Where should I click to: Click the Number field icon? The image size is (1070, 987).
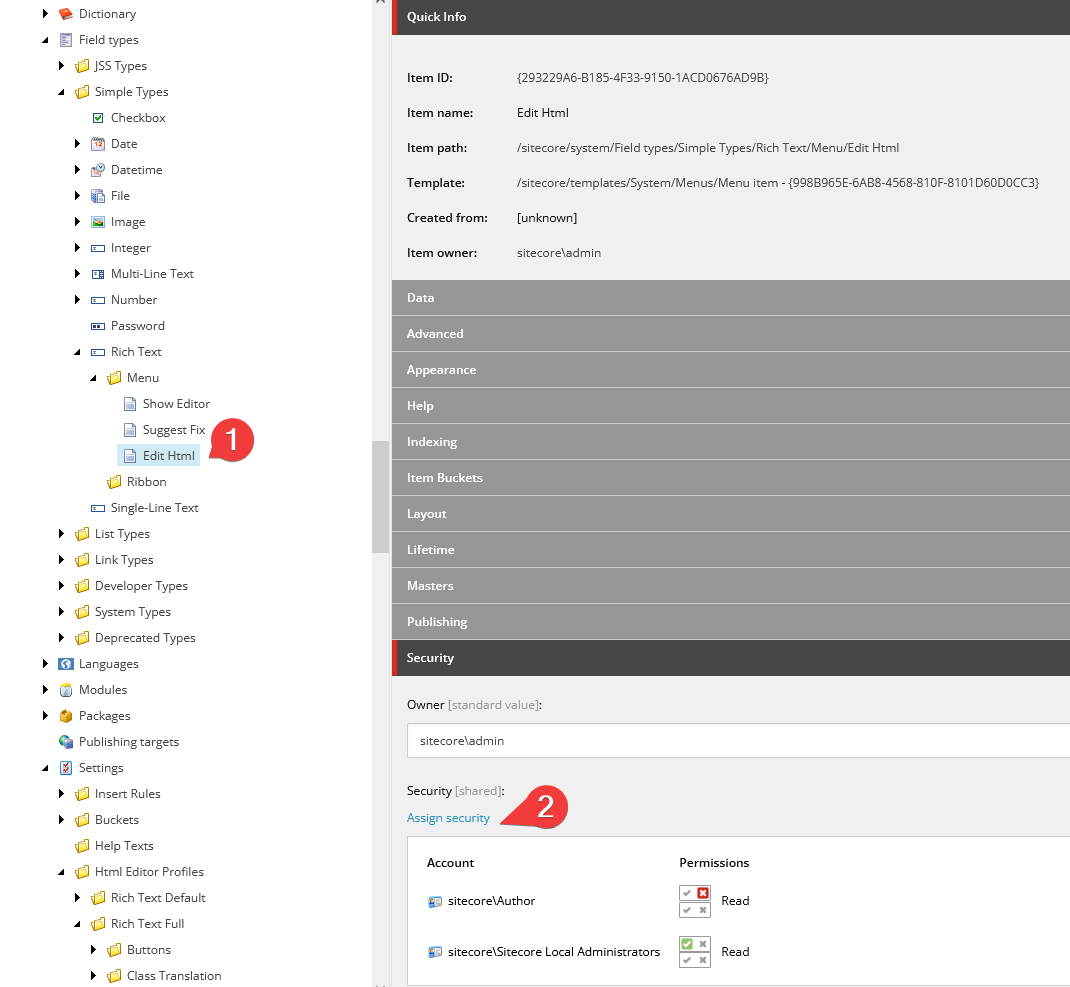pyautogui.click(x=98, y=300)
